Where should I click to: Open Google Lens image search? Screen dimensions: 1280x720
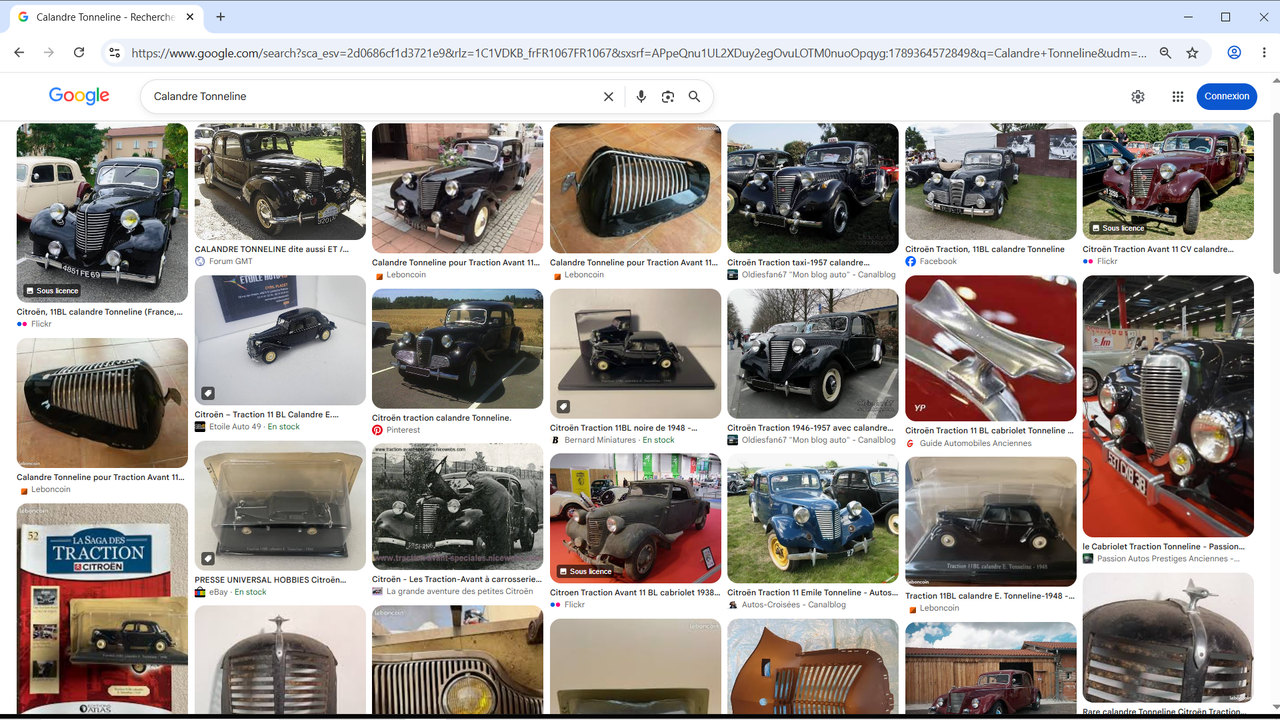(668, 97)
